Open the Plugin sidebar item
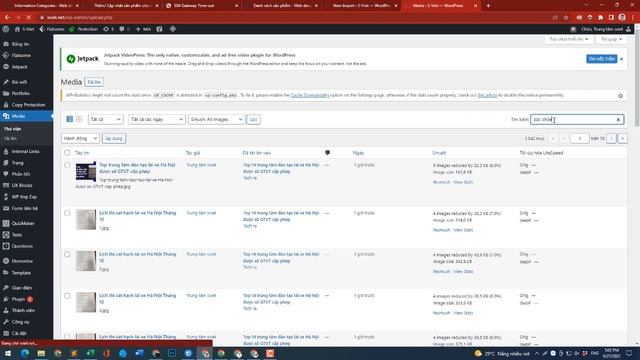Image resolution: width=640 pixels, height=360 pixels. pos(18,299)
